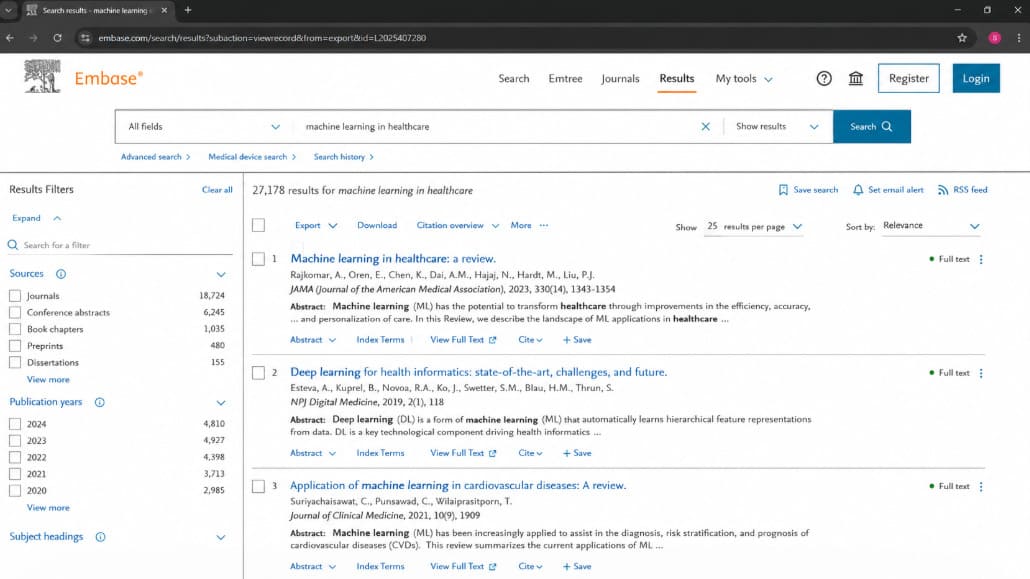Open the All fields dropdown
The image size is (1030, 579).
(204, 127)
